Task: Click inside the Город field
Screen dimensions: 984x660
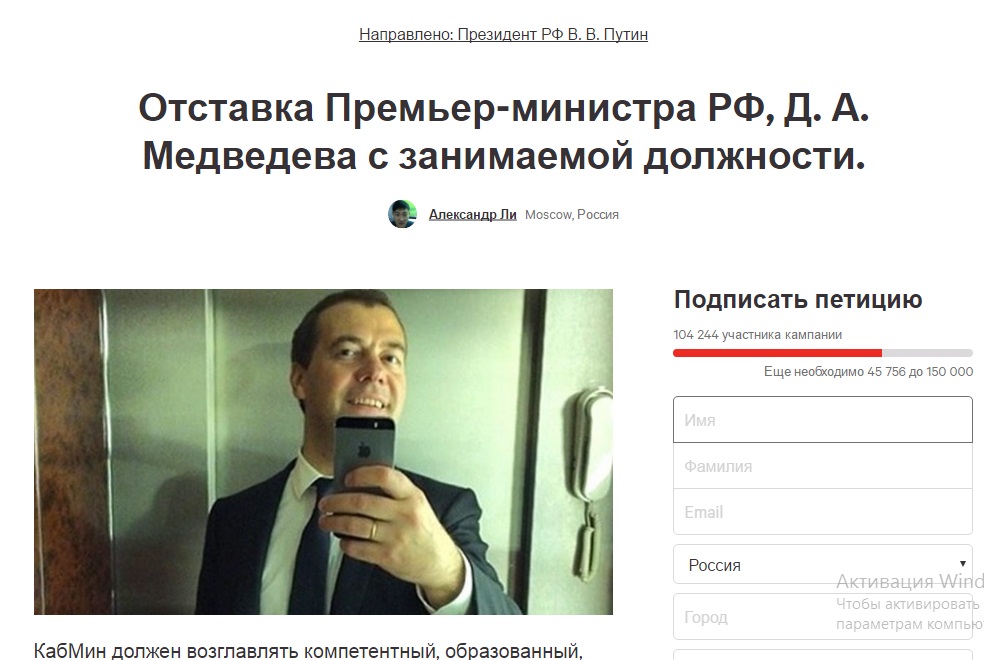Action: pos(823,617)
